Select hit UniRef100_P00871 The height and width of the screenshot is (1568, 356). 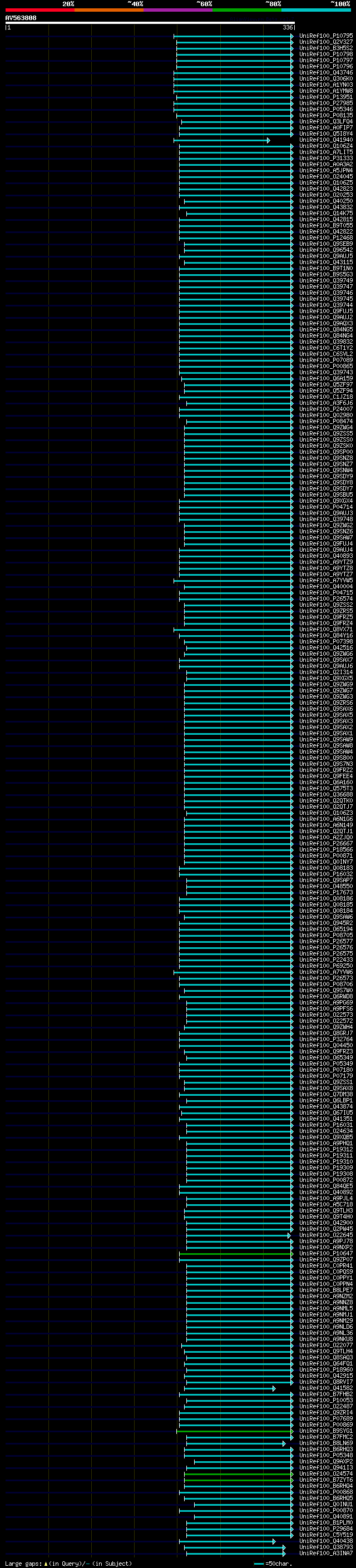point(326,856)
